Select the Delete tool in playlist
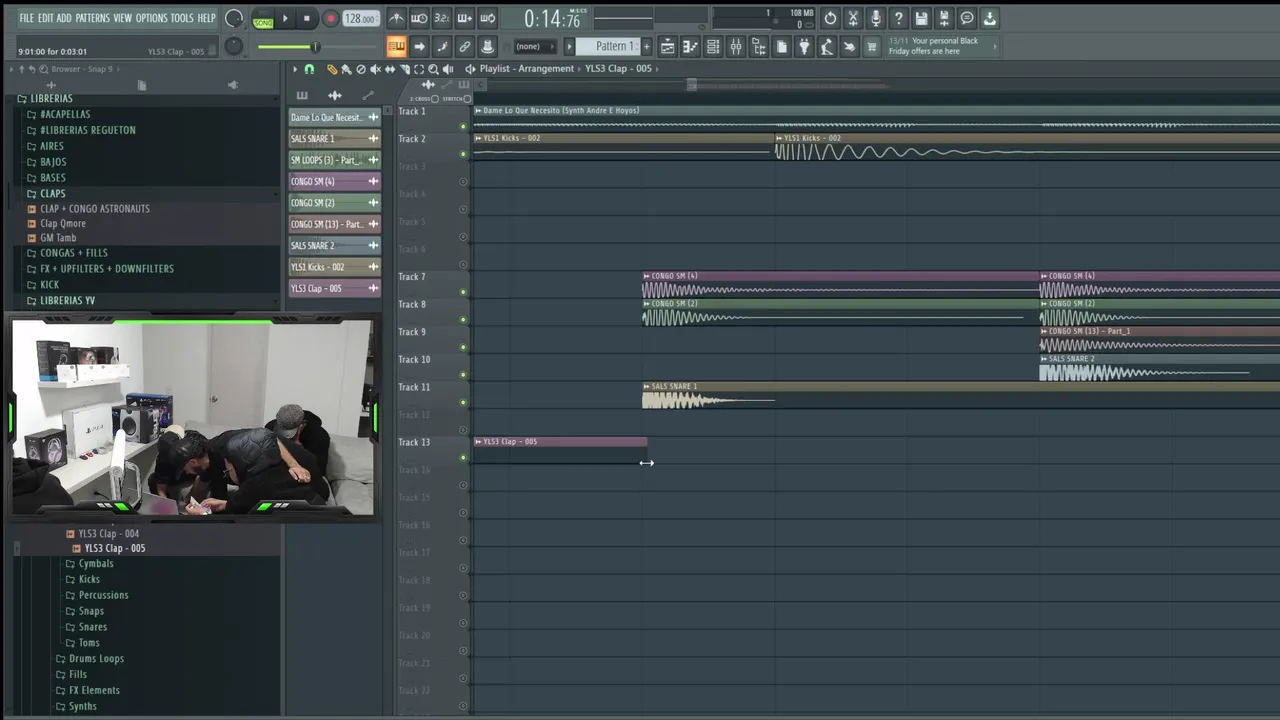 click(x=361, y=69)
